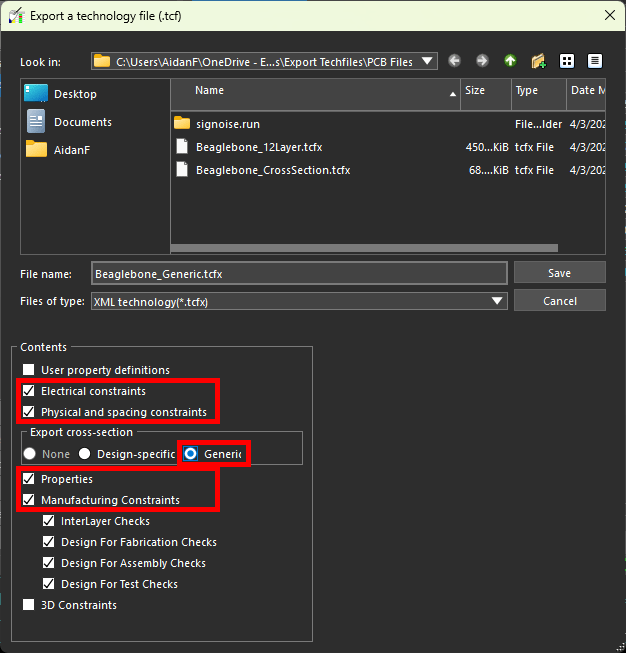626x653 pixels.
Task: Open AidanF folder in sidebar
Action: pos(57,150)
